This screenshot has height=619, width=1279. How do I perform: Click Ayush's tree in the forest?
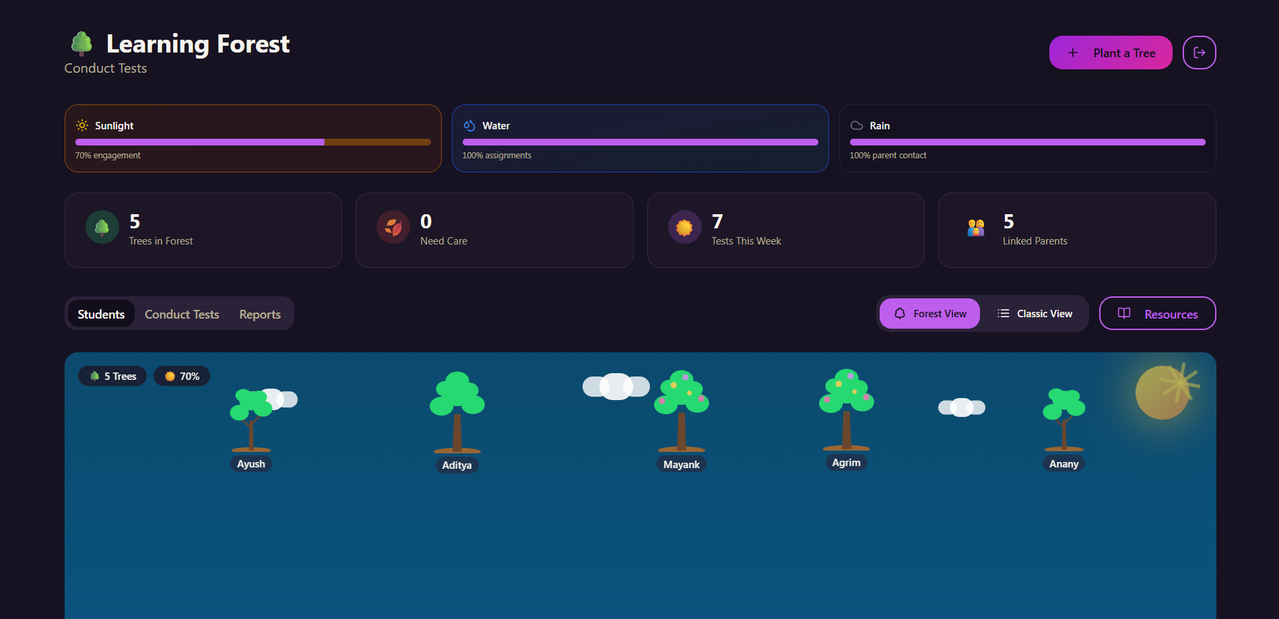251,421
